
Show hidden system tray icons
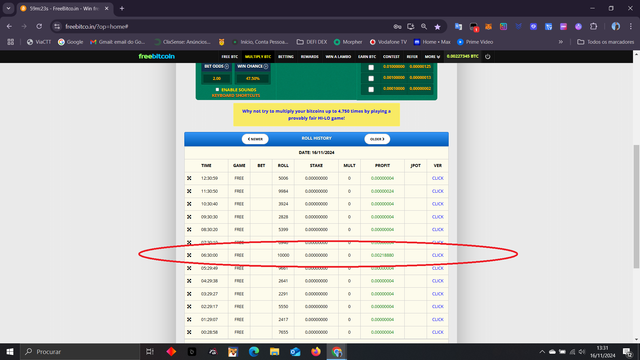click(542, 352)
